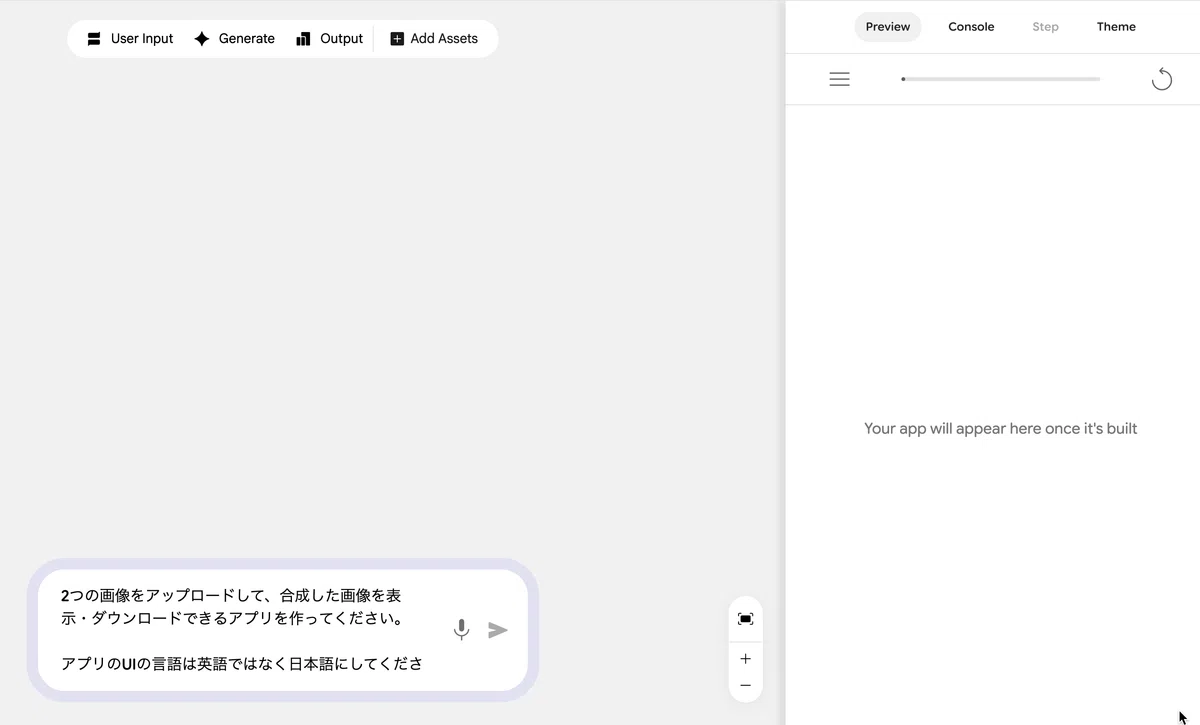Send the prompt with the arrow icon

[498, 630]
